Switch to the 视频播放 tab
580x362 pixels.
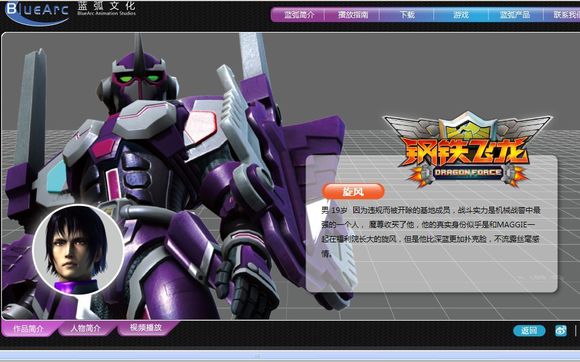pyautogui.click(x=147, y=328)
